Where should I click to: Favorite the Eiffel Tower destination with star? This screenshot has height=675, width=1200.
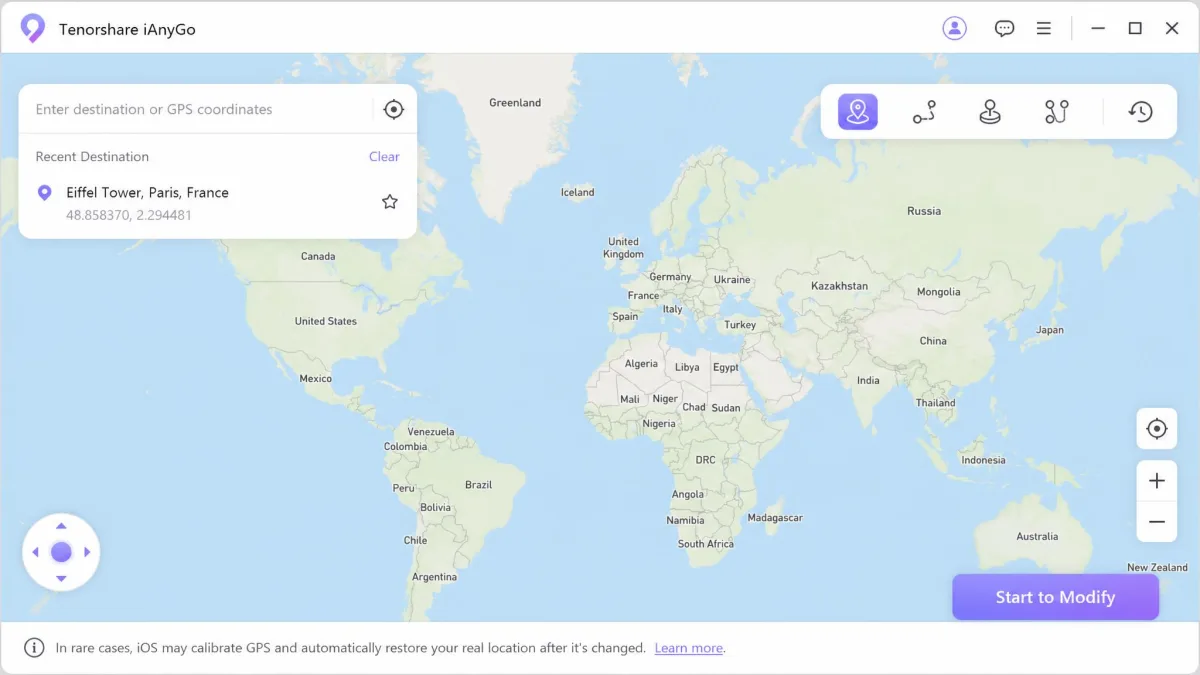click(x=390, y=202)
